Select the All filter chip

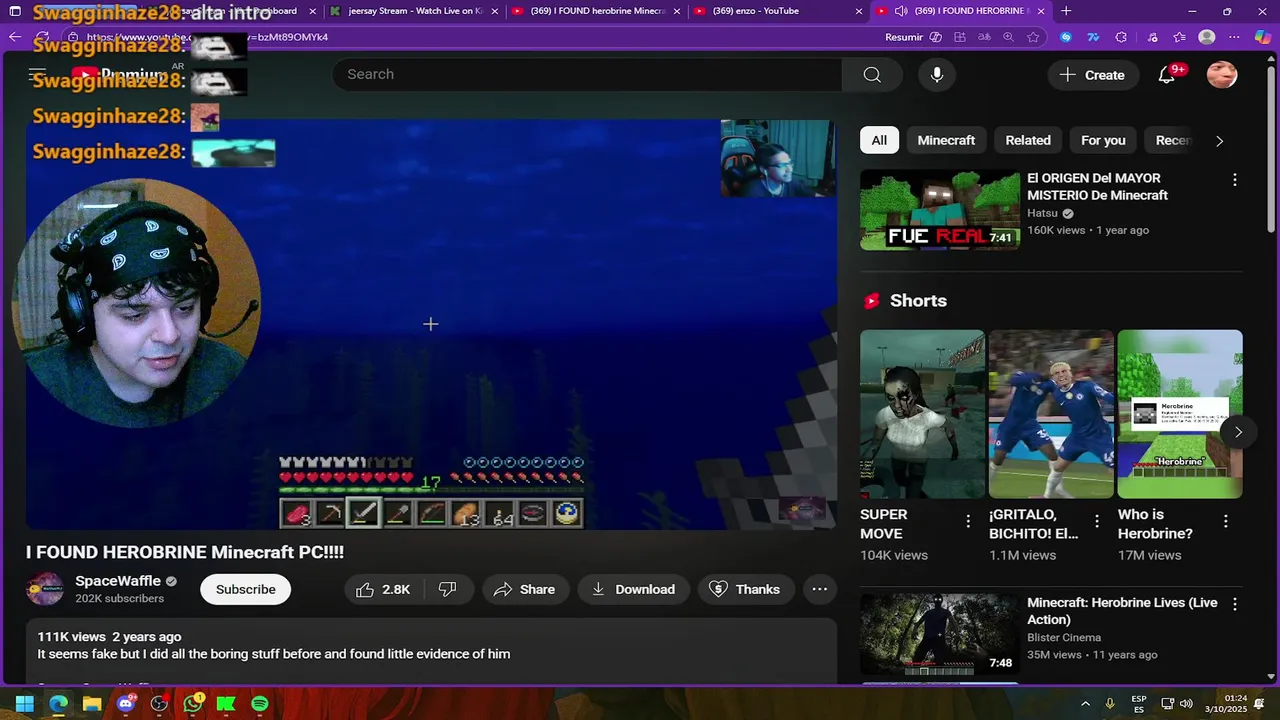point(879,141)
